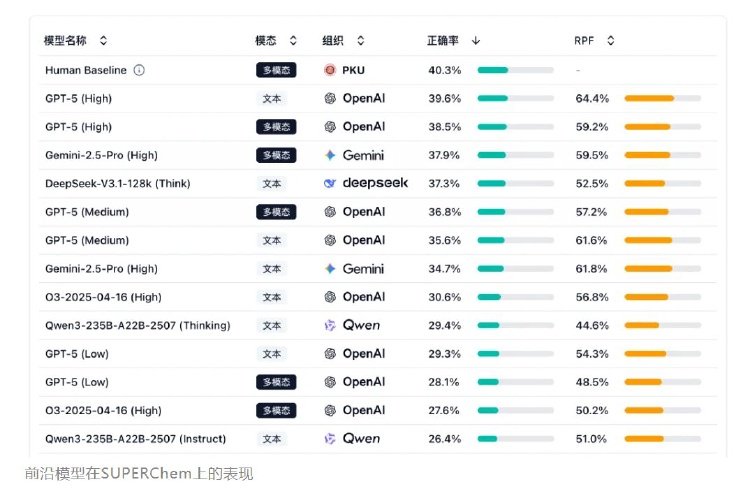Click the 多模态 tag on Human Baseline row
The image size is (750, 503).
[275, 70]
